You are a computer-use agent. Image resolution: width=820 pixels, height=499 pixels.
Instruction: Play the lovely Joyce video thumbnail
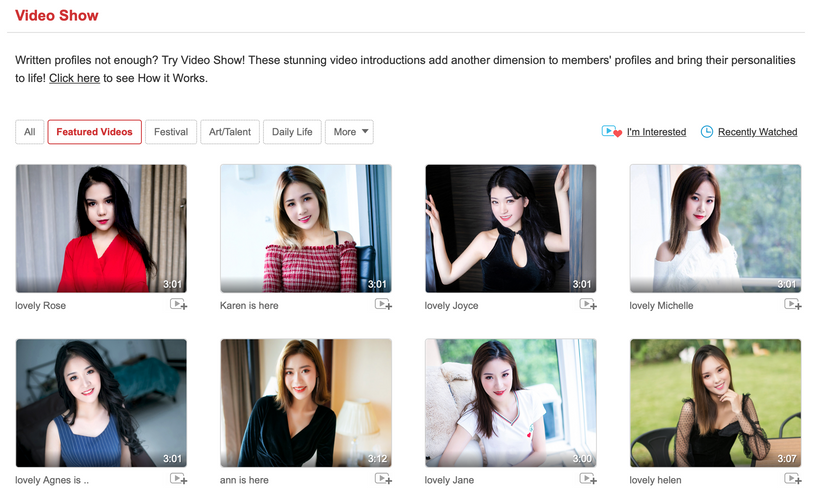510,229
